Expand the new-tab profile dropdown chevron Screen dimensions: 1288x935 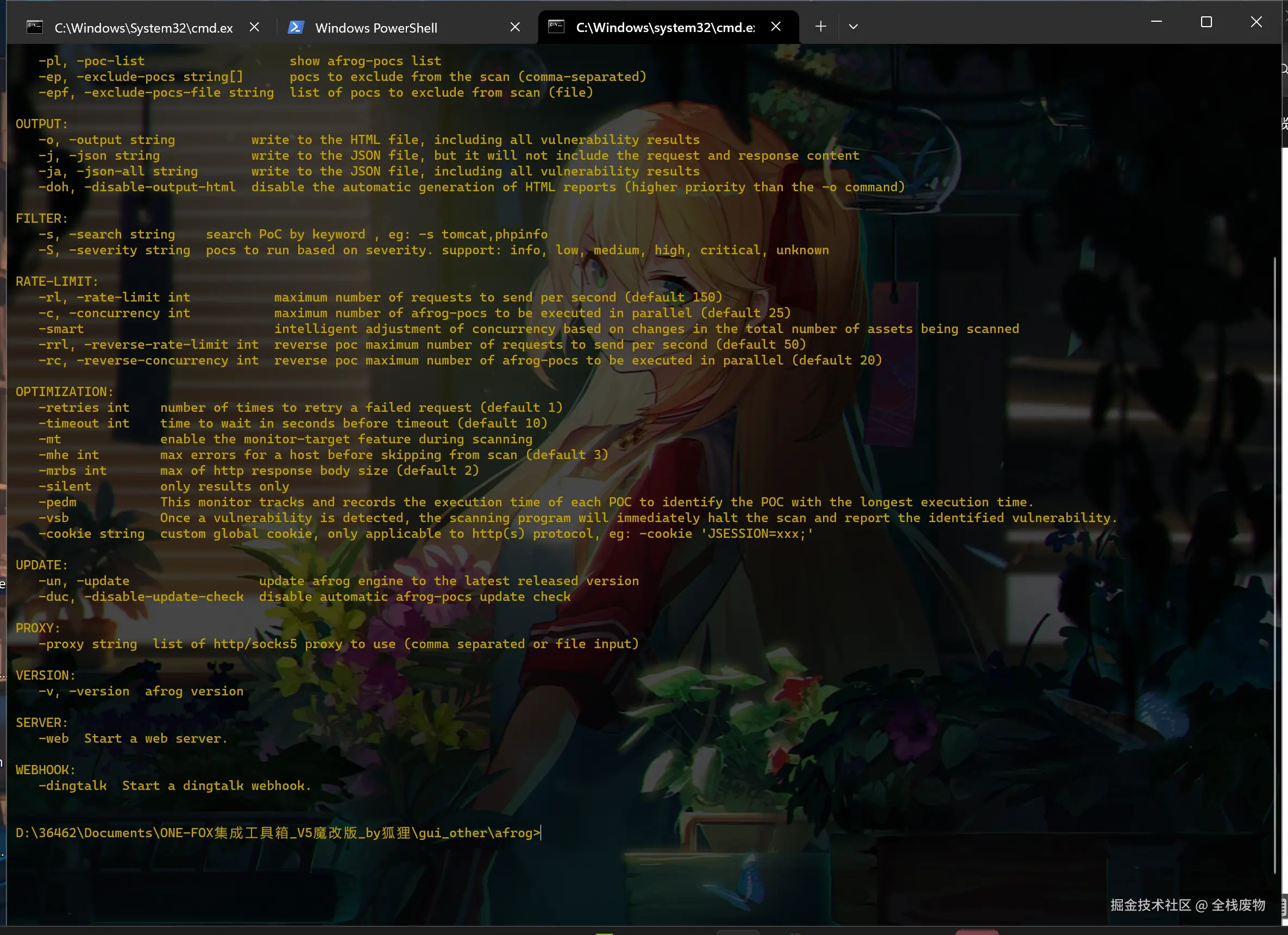tap(853, 27)
